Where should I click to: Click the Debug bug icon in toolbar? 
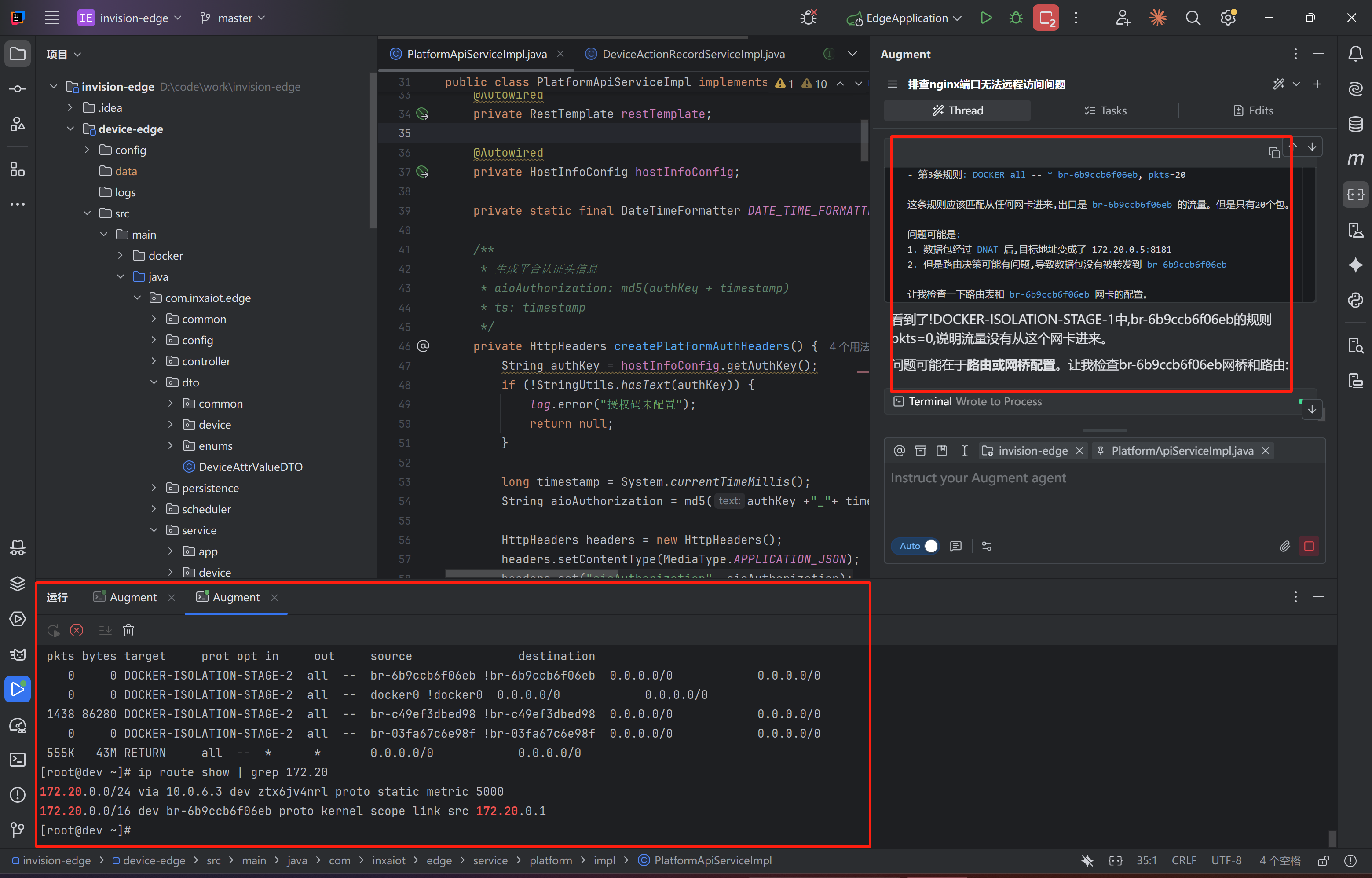click(x=1015, y=18)
